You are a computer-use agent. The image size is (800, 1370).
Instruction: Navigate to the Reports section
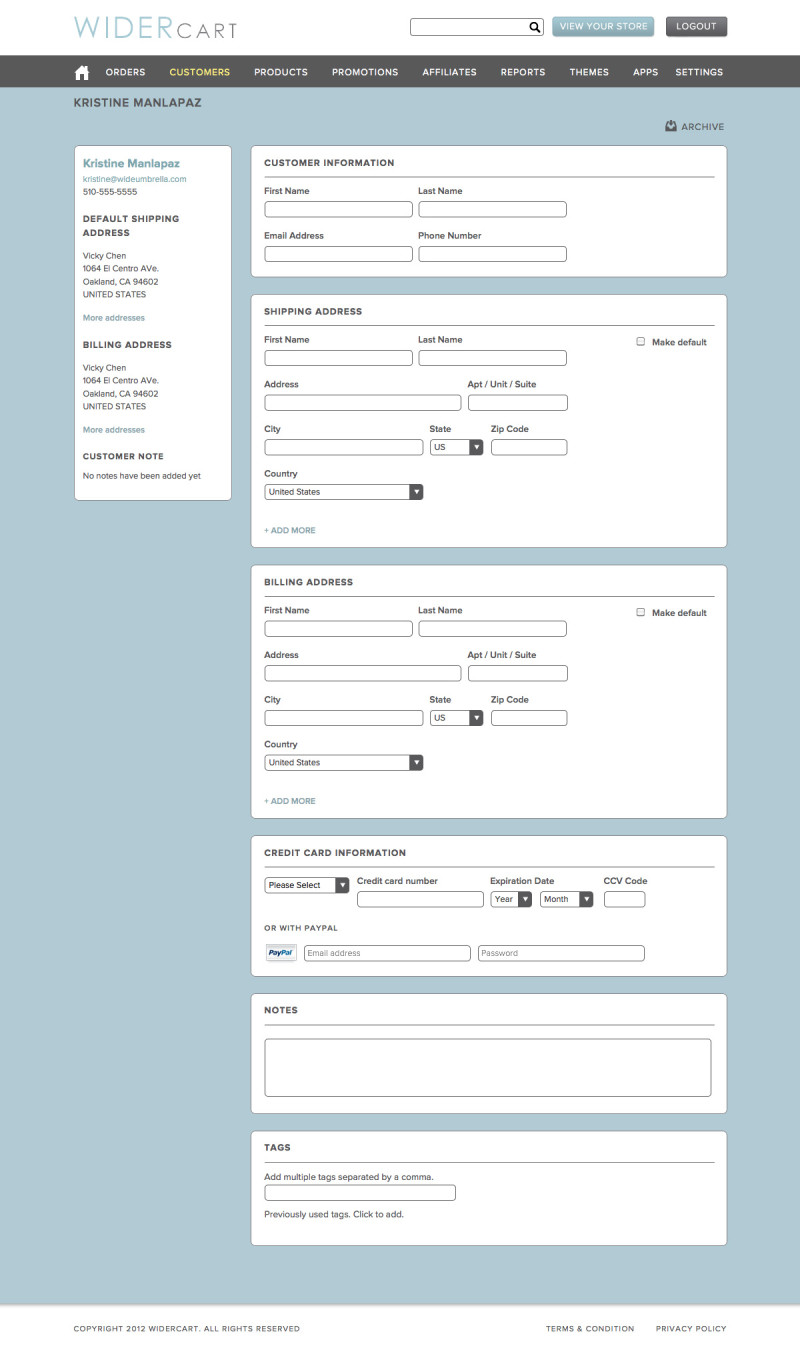pyautogui.click(x=523, y=72)
